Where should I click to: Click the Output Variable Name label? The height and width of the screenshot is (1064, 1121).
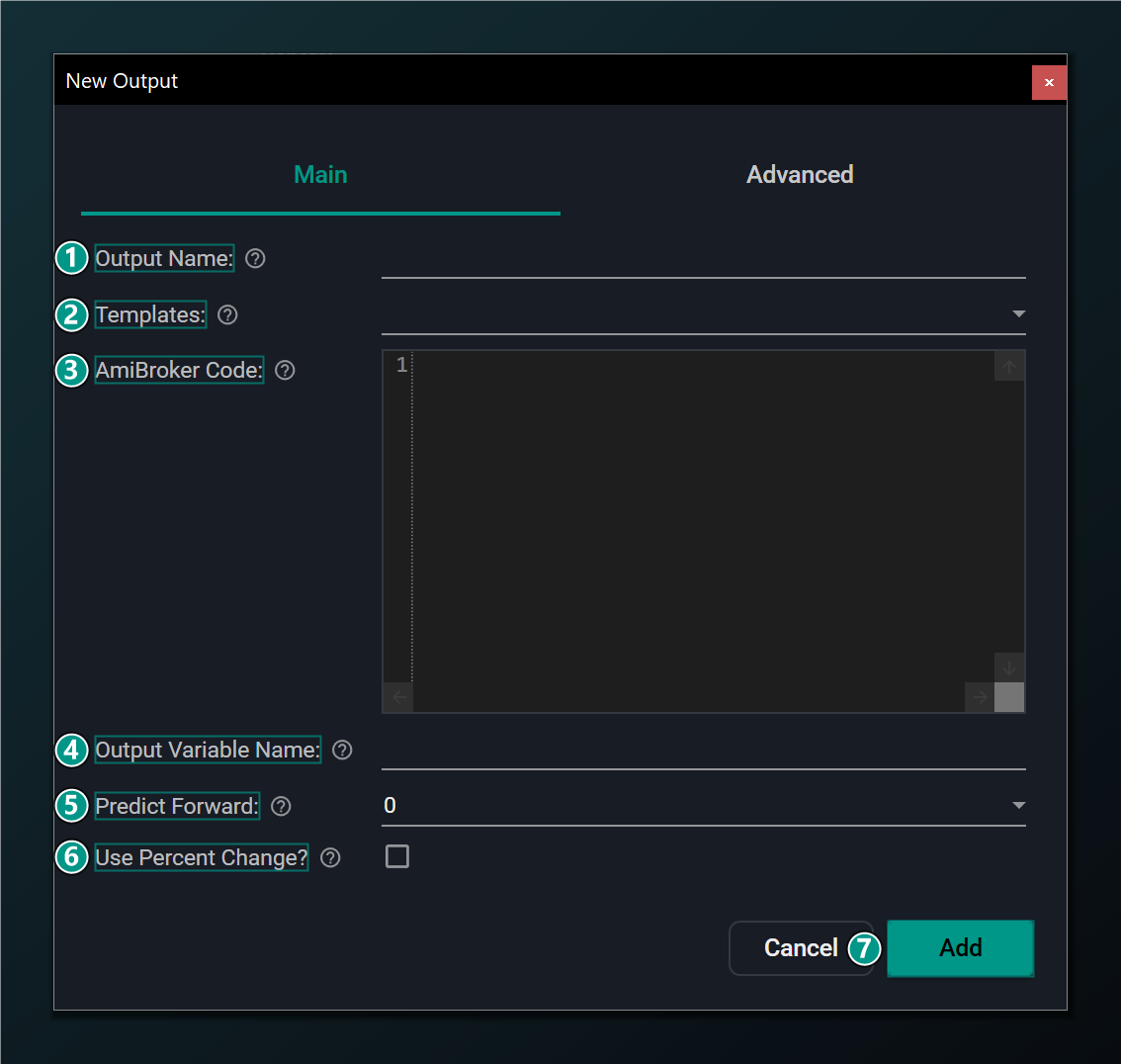coord(208,751)
